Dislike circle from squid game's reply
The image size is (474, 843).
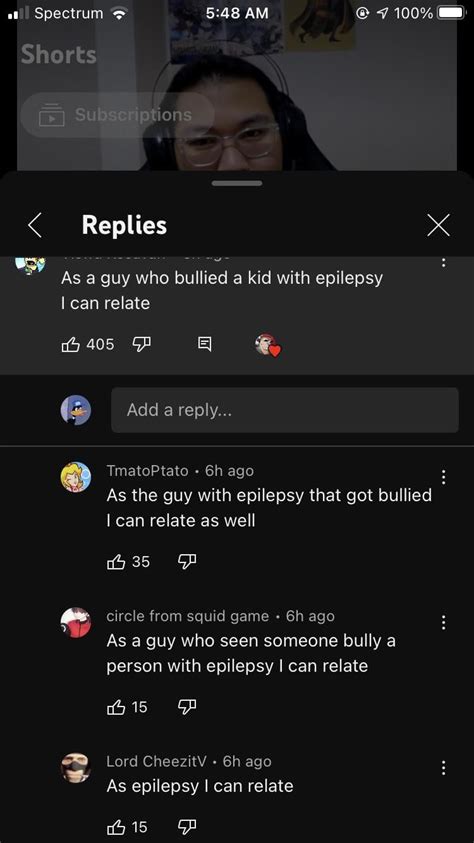coord(187,707)
